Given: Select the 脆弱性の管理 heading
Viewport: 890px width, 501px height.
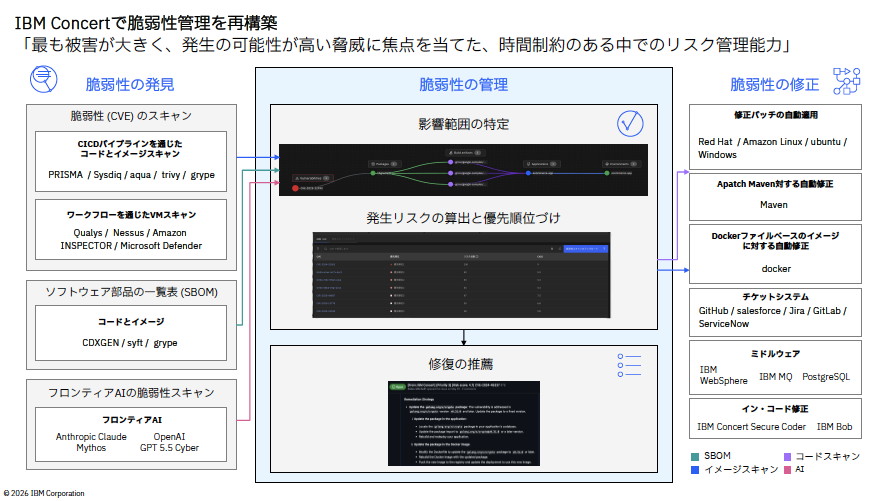Looking at the screenshot, I should [x=463, y=85].
